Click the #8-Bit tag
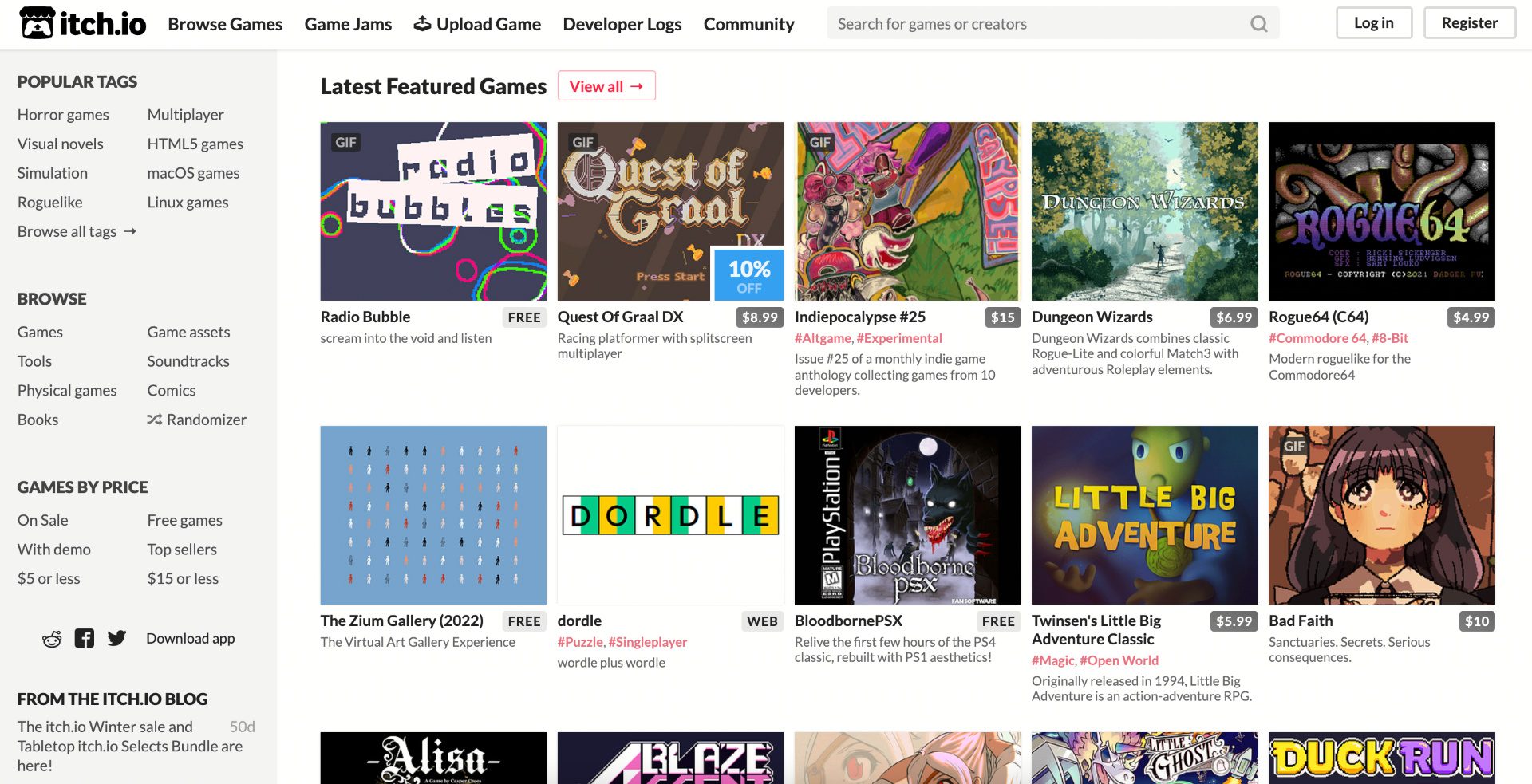The height and width of the screenshot is (784, 1532). [1390, 338]
